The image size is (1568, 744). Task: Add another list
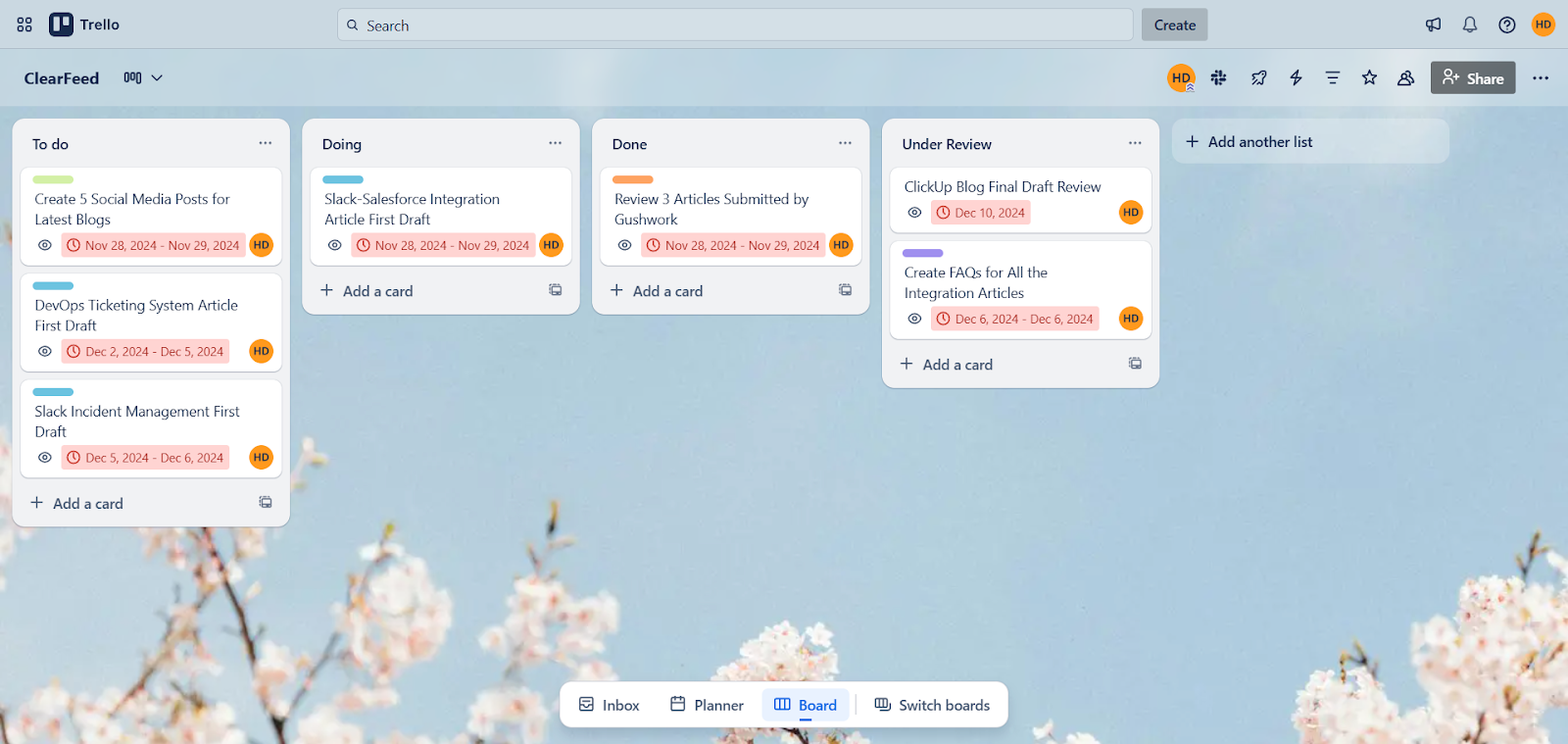pos(1310,141)
